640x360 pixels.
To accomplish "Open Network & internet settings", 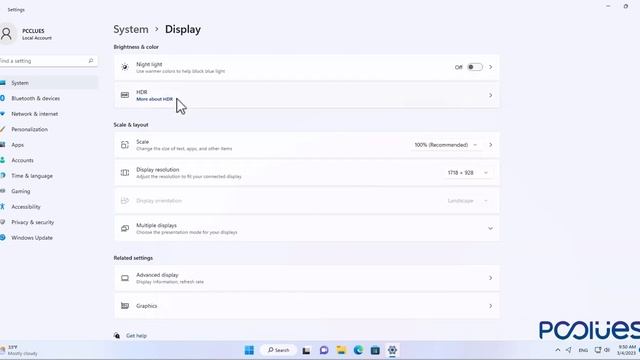I will point(49,114).
